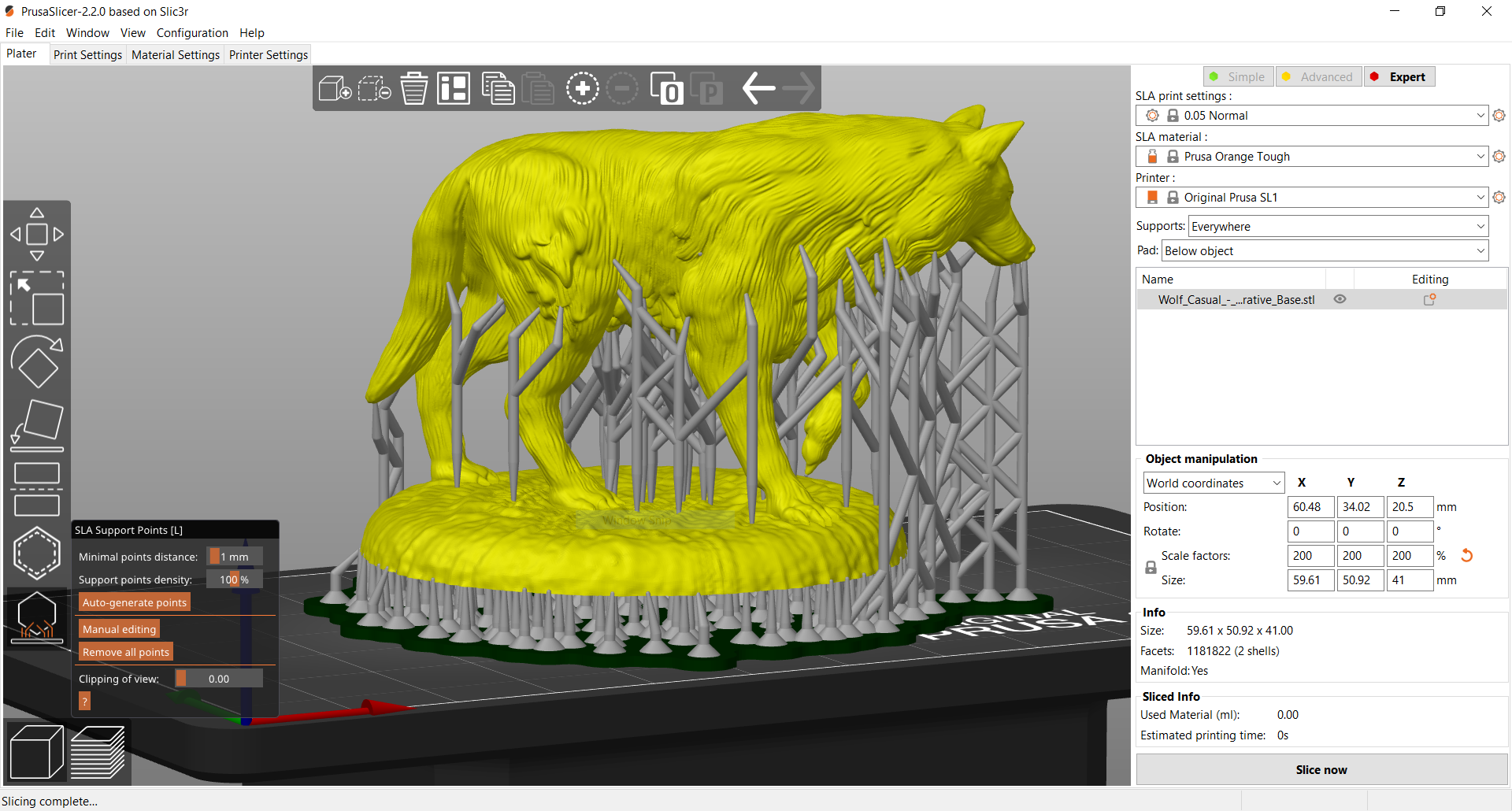This screenshot has height=811, width=1512.
Task: Reset scale with the orange arrow
Action: coord(1466,556)
